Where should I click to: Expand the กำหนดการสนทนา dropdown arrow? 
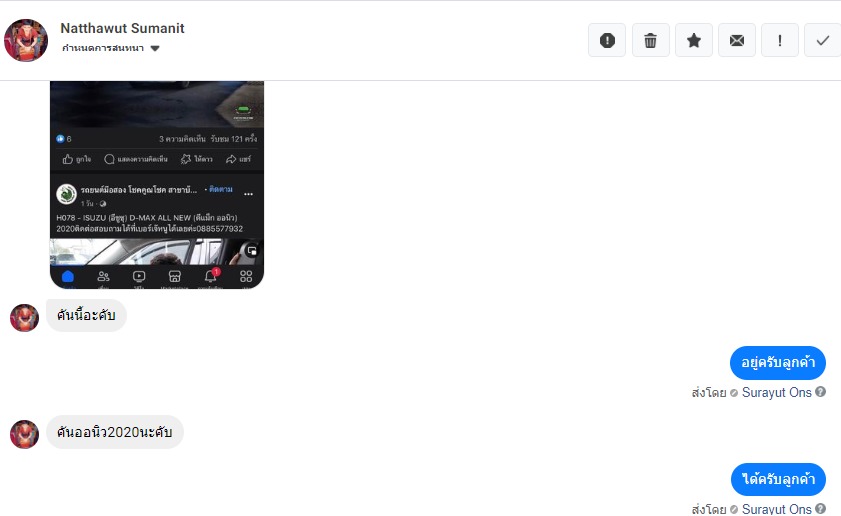155,48
